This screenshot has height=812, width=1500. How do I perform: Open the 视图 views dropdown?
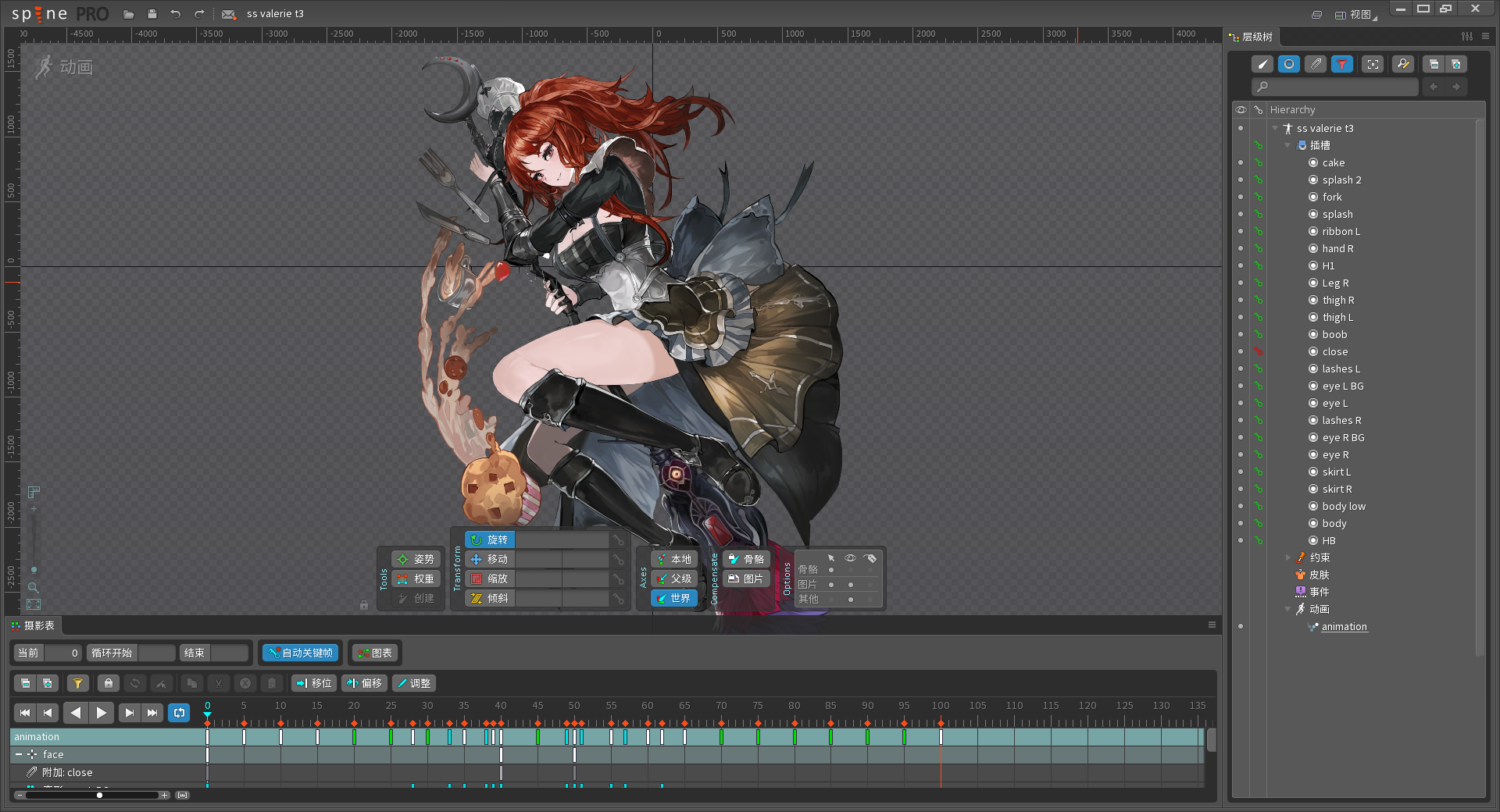click(1357, 14)
